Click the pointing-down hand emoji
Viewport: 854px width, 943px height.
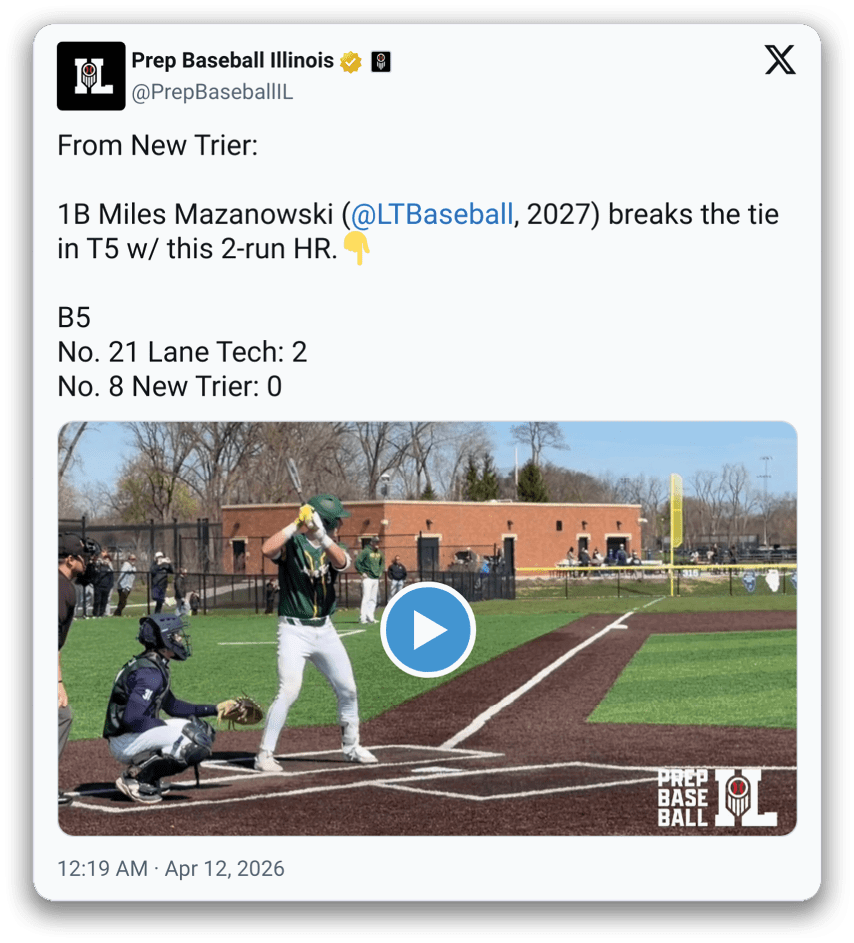click(x=357, y=249)
